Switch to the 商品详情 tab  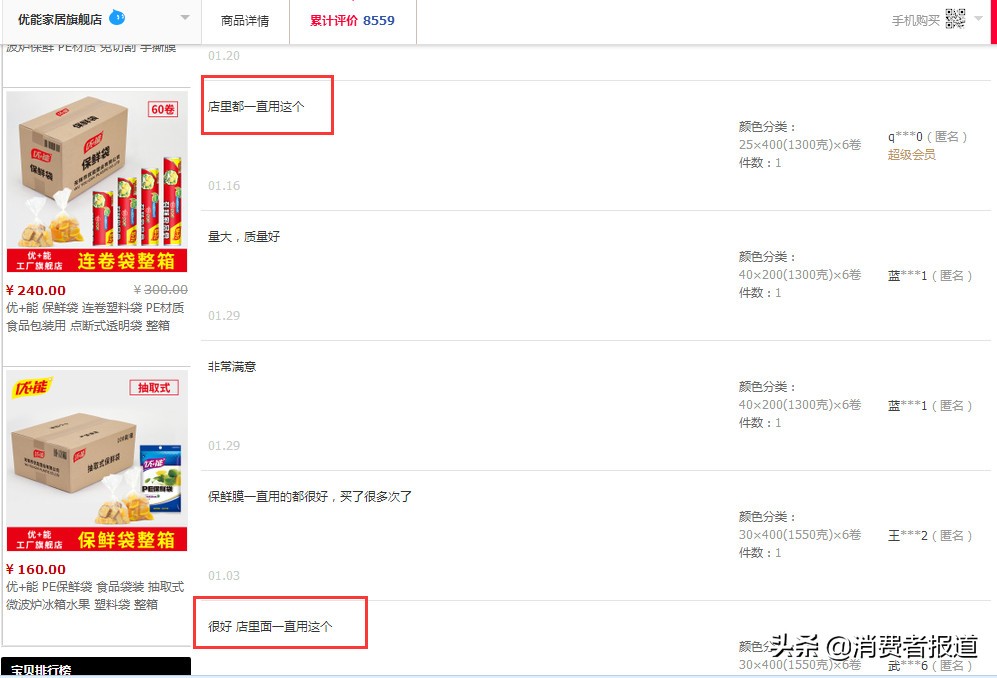(245, 21)
